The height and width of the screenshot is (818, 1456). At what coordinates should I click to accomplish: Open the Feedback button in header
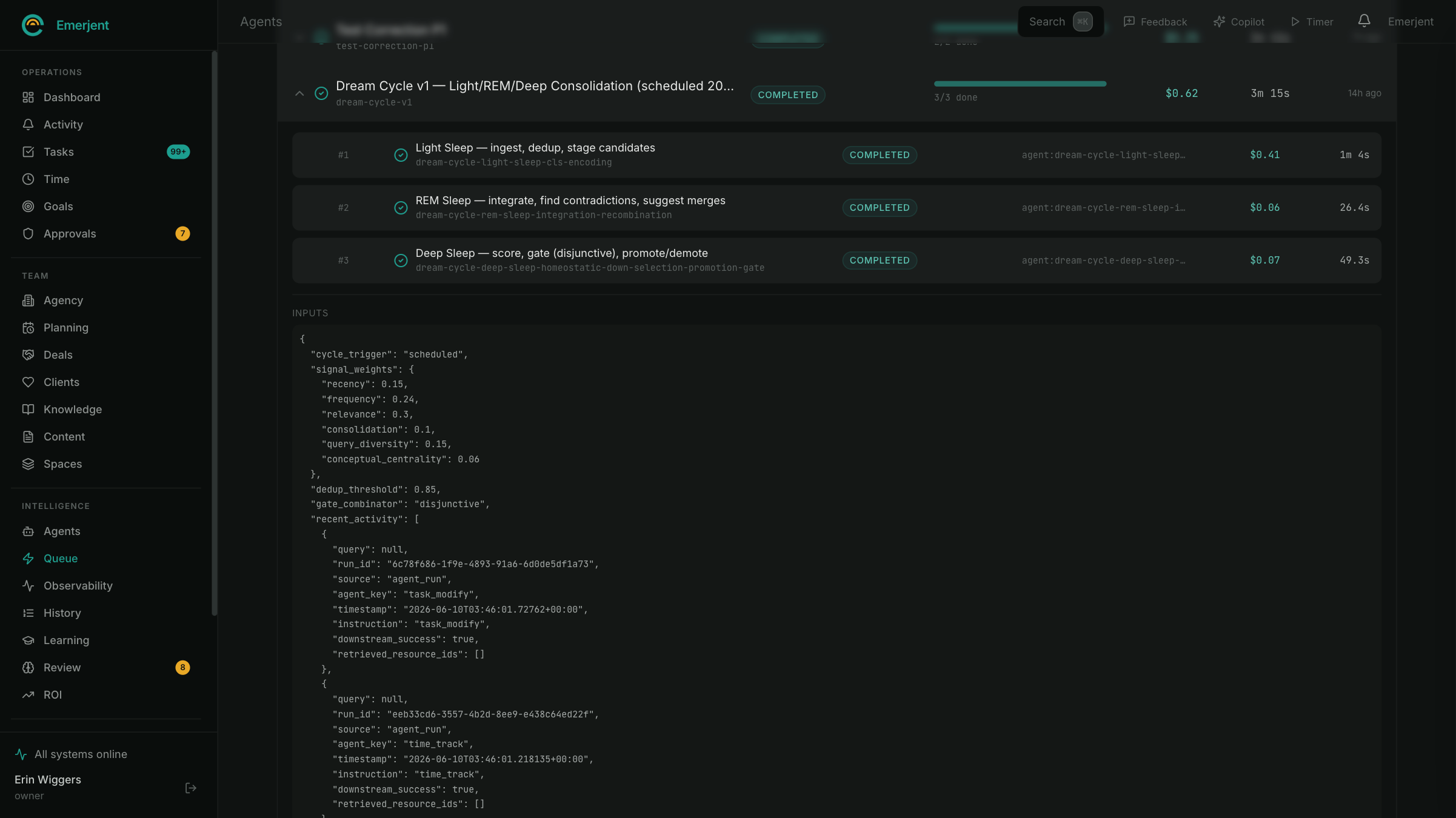pyautogui.click(x=1155, y=22)
